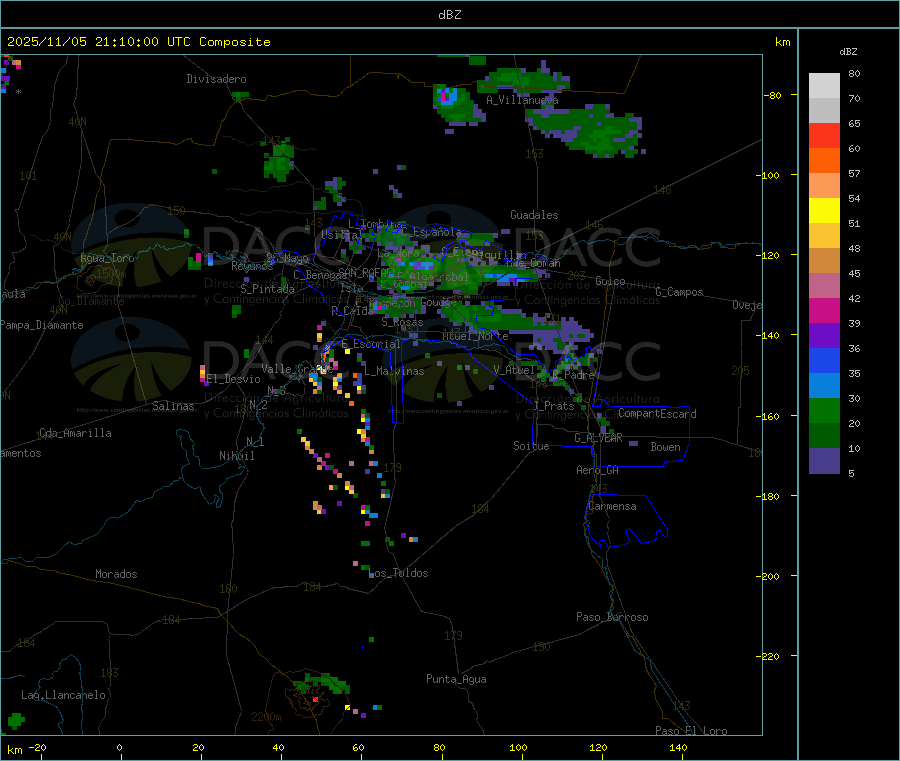Click the S_Rosas location label
900x761 pixels.
coord(402,323)
